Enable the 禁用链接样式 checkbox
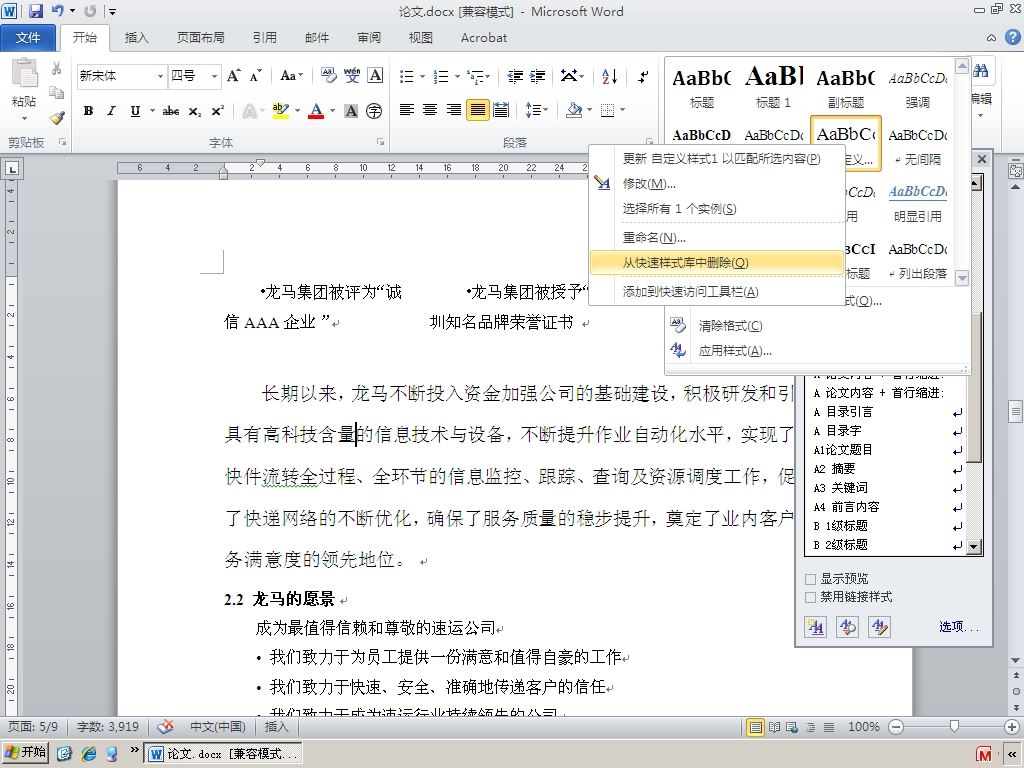Screen dimensions: 1024x768 810,597
